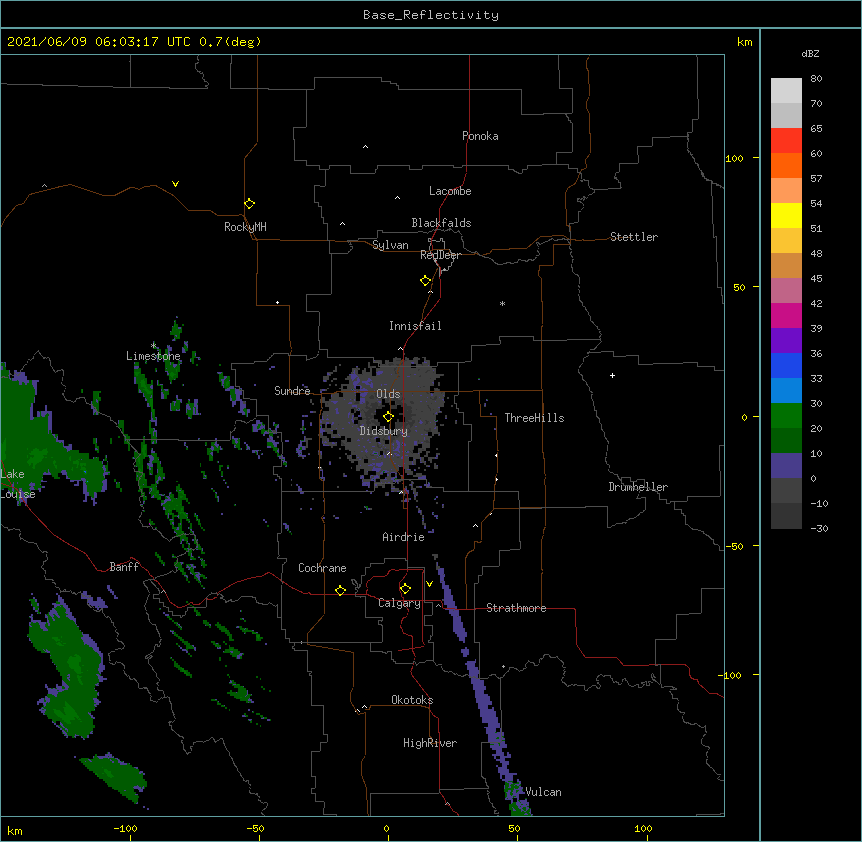This screenshot has height=842, width=862.
Task: Click the Base_Reflectivity title
Action: [x=431, y=15]
